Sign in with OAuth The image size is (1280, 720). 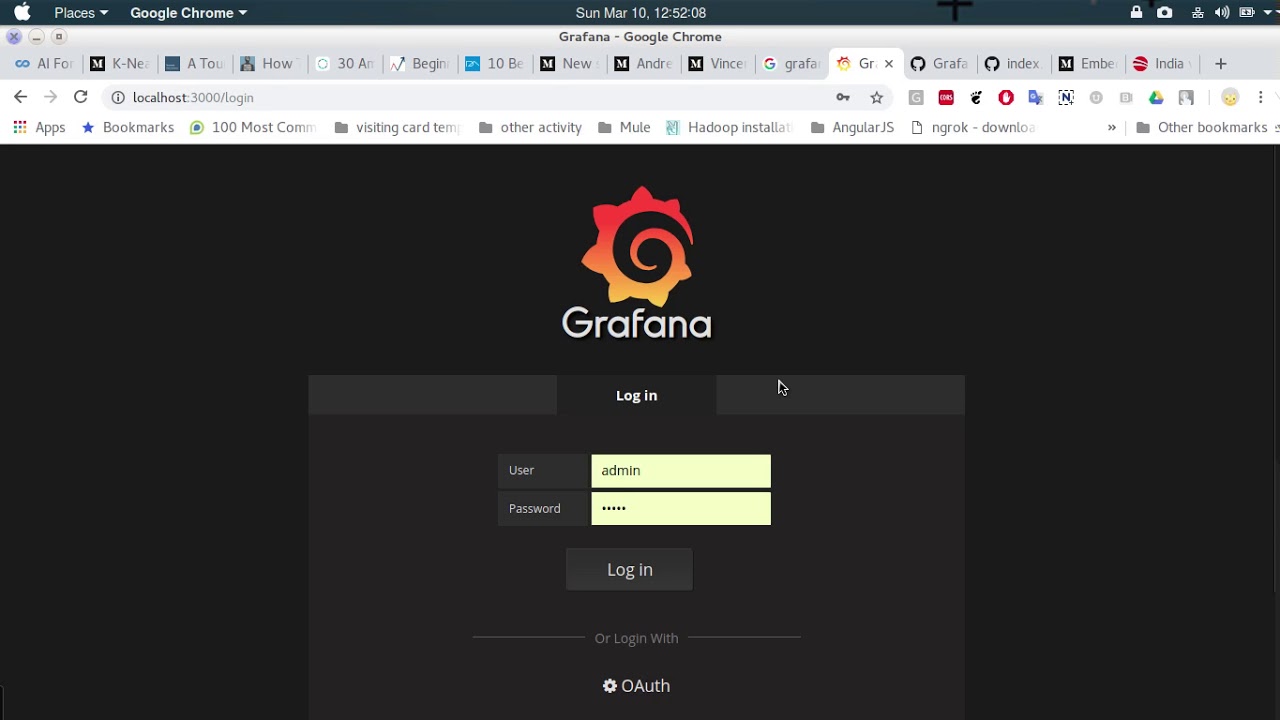(636, 685)
